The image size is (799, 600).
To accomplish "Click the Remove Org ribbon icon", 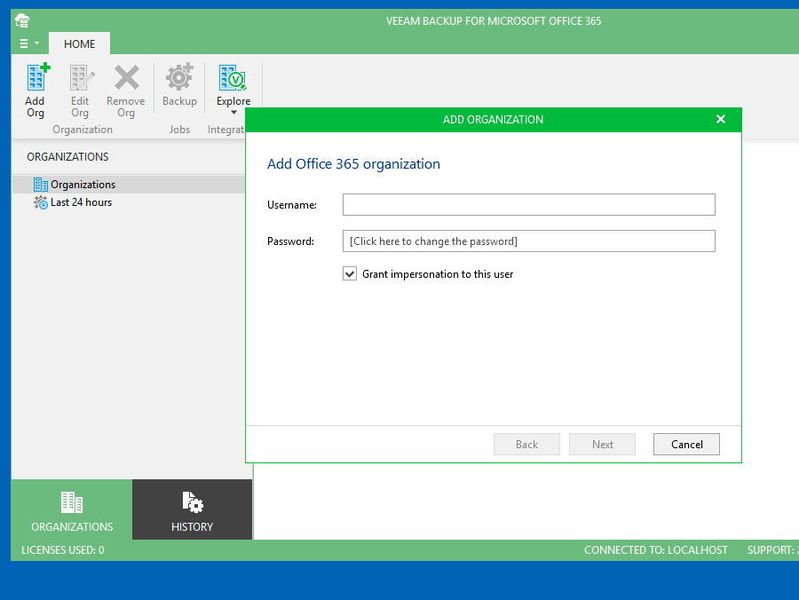I will pos(126,77).
